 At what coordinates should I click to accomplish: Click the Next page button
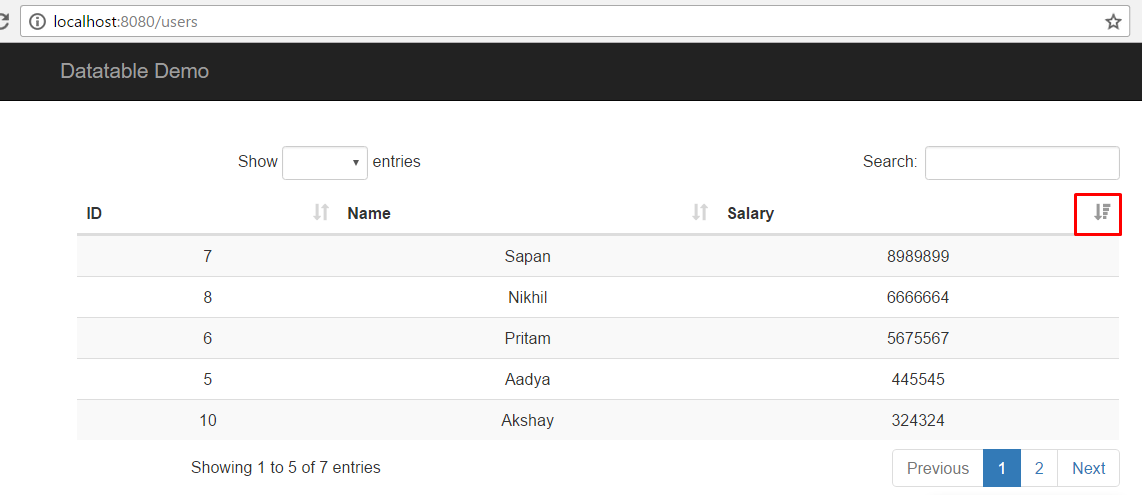(x=1088, y=468)
